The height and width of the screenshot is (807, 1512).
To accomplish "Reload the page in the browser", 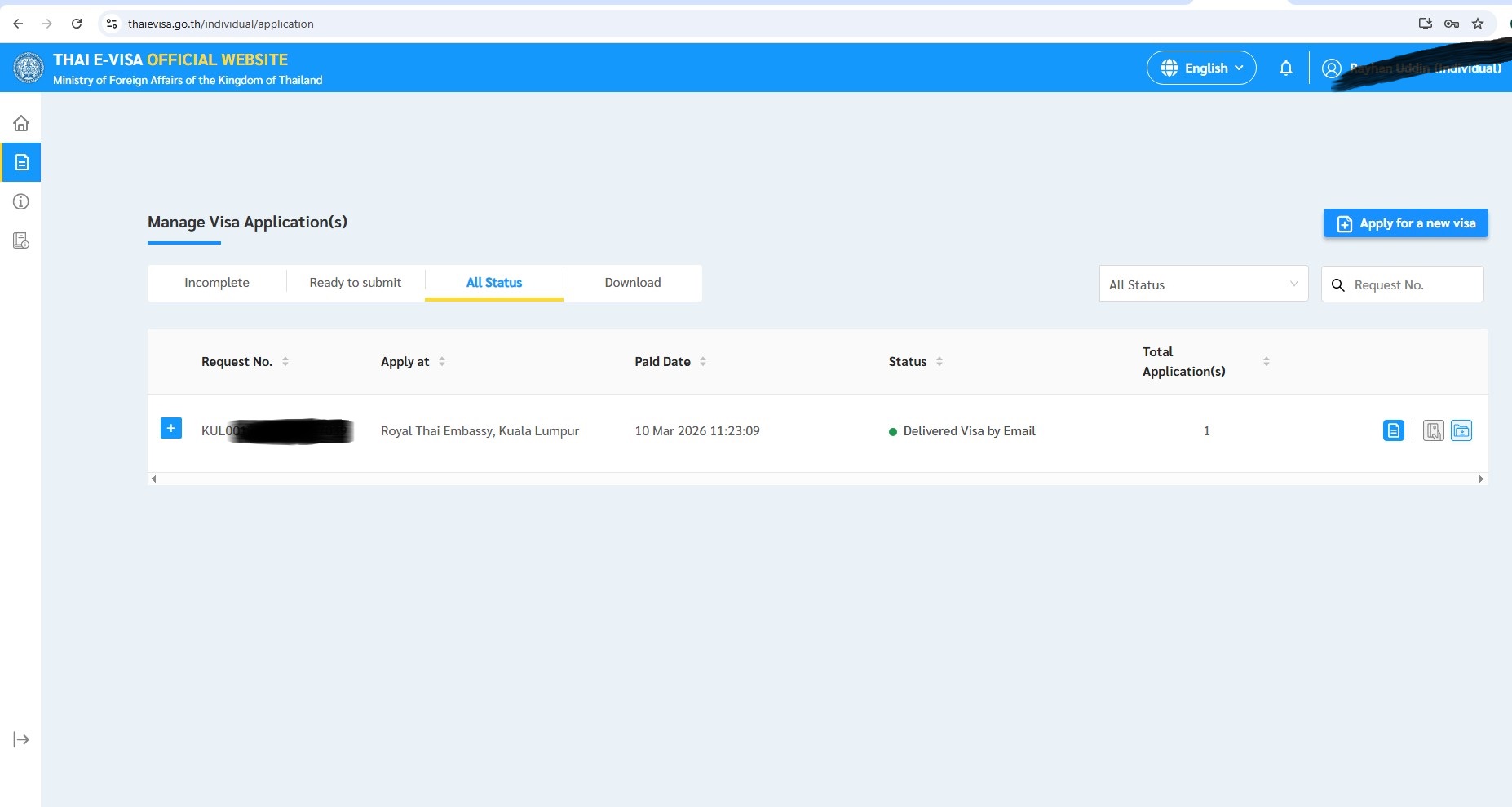I will pos(77,24).
